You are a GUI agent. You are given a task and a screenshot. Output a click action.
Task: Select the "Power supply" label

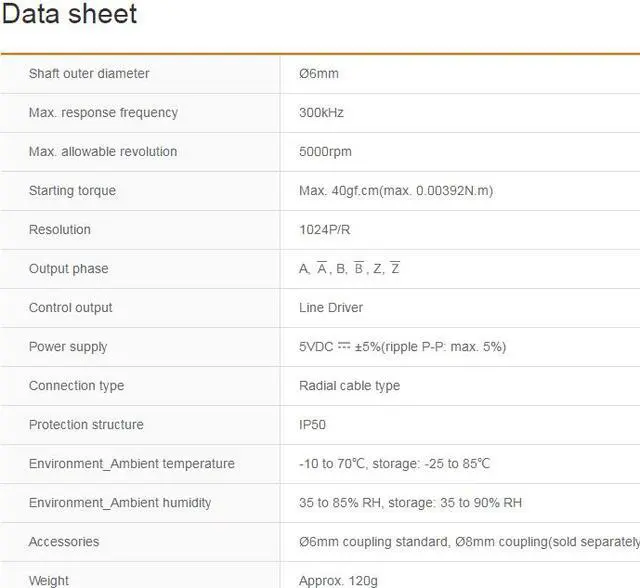point(68,346)
